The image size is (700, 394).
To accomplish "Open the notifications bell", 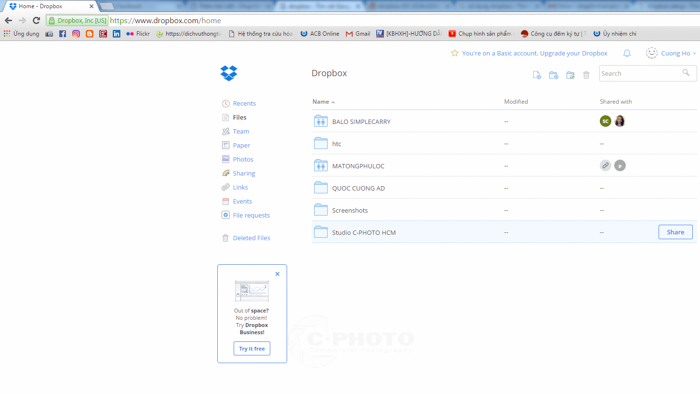I will click(x=627, y=54).
